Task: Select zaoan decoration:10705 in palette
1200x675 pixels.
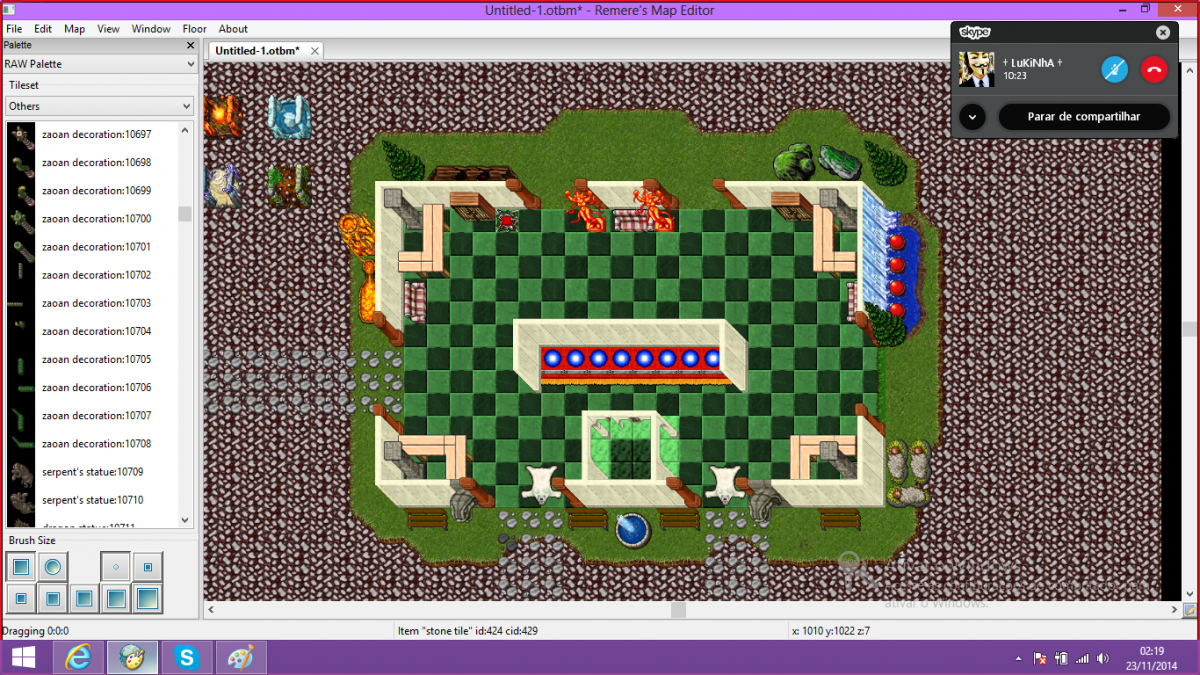Action: click(x=98, y=359)
